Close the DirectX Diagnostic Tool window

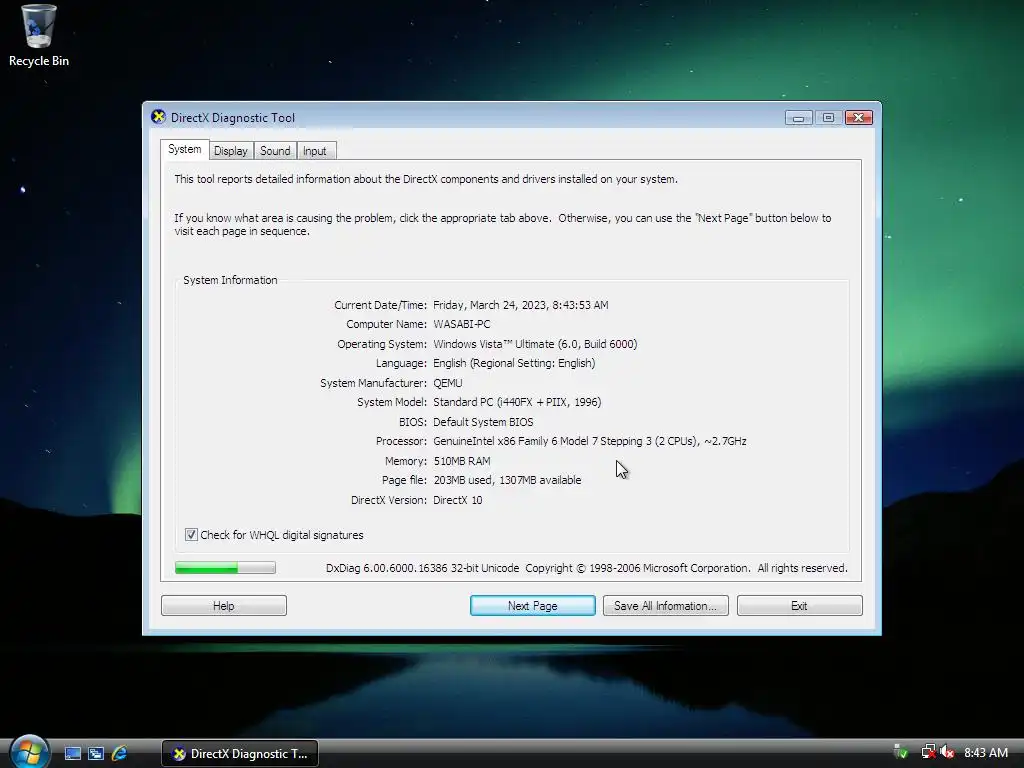[x=859, y=118]
